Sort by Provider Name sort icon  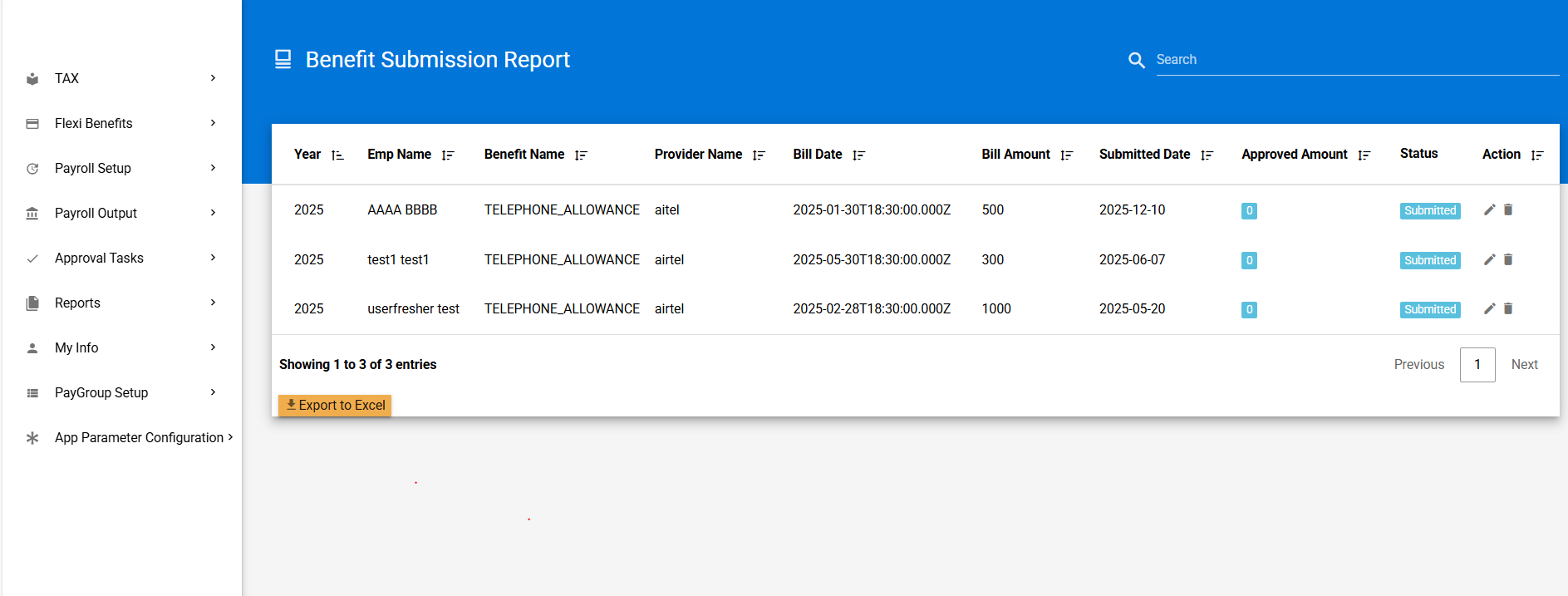(759, 155)
